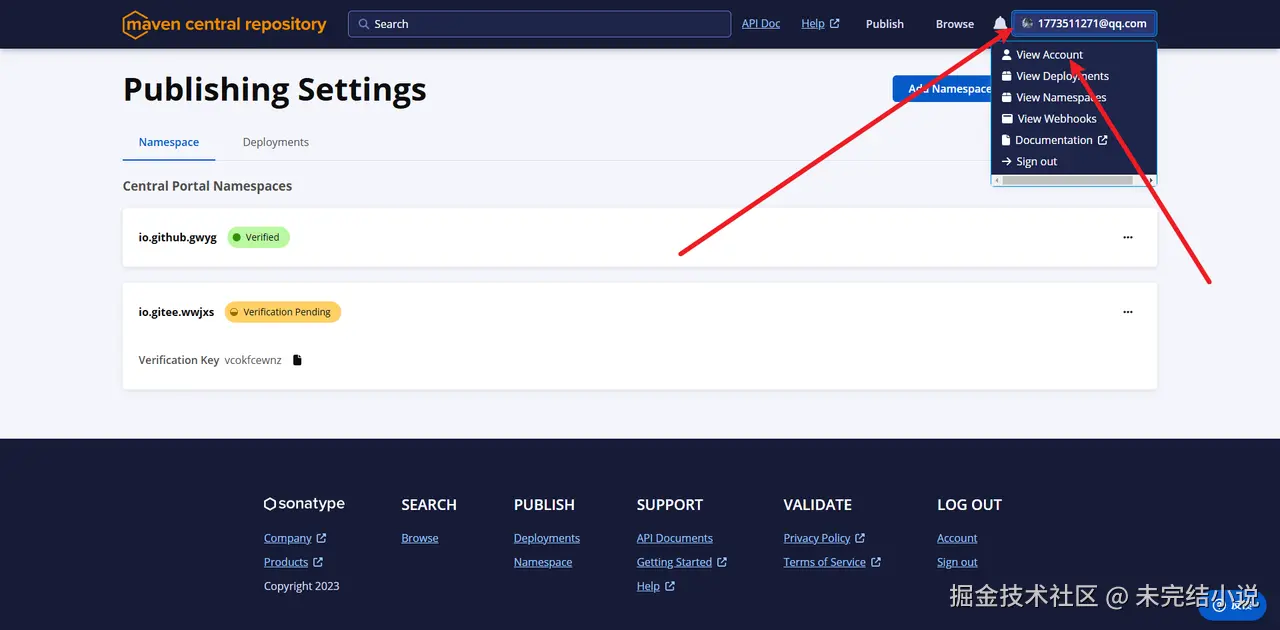Click the external-link icon beside Terms of Service

tap(876, 562)
